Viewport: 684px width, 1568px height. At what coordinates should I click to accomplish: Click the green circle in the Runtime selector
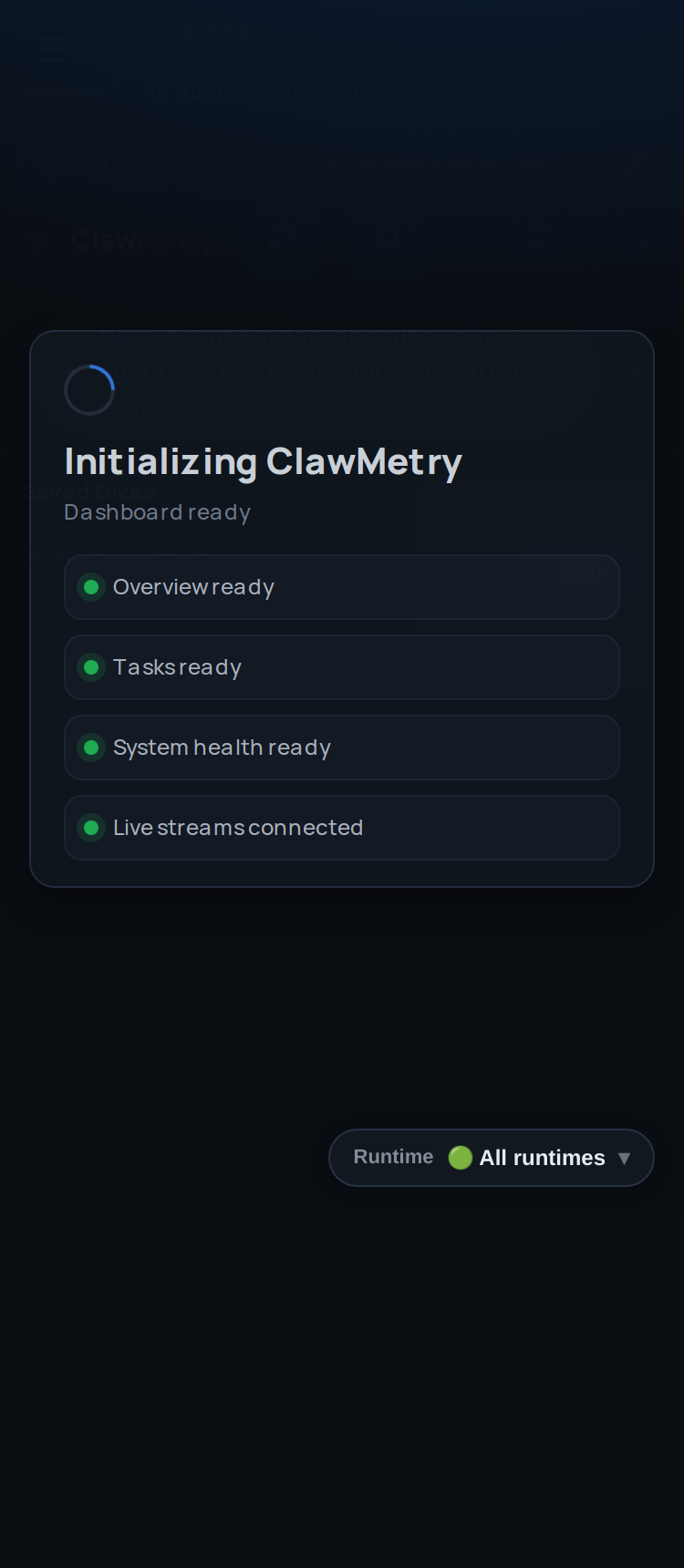coord(461,1158)
